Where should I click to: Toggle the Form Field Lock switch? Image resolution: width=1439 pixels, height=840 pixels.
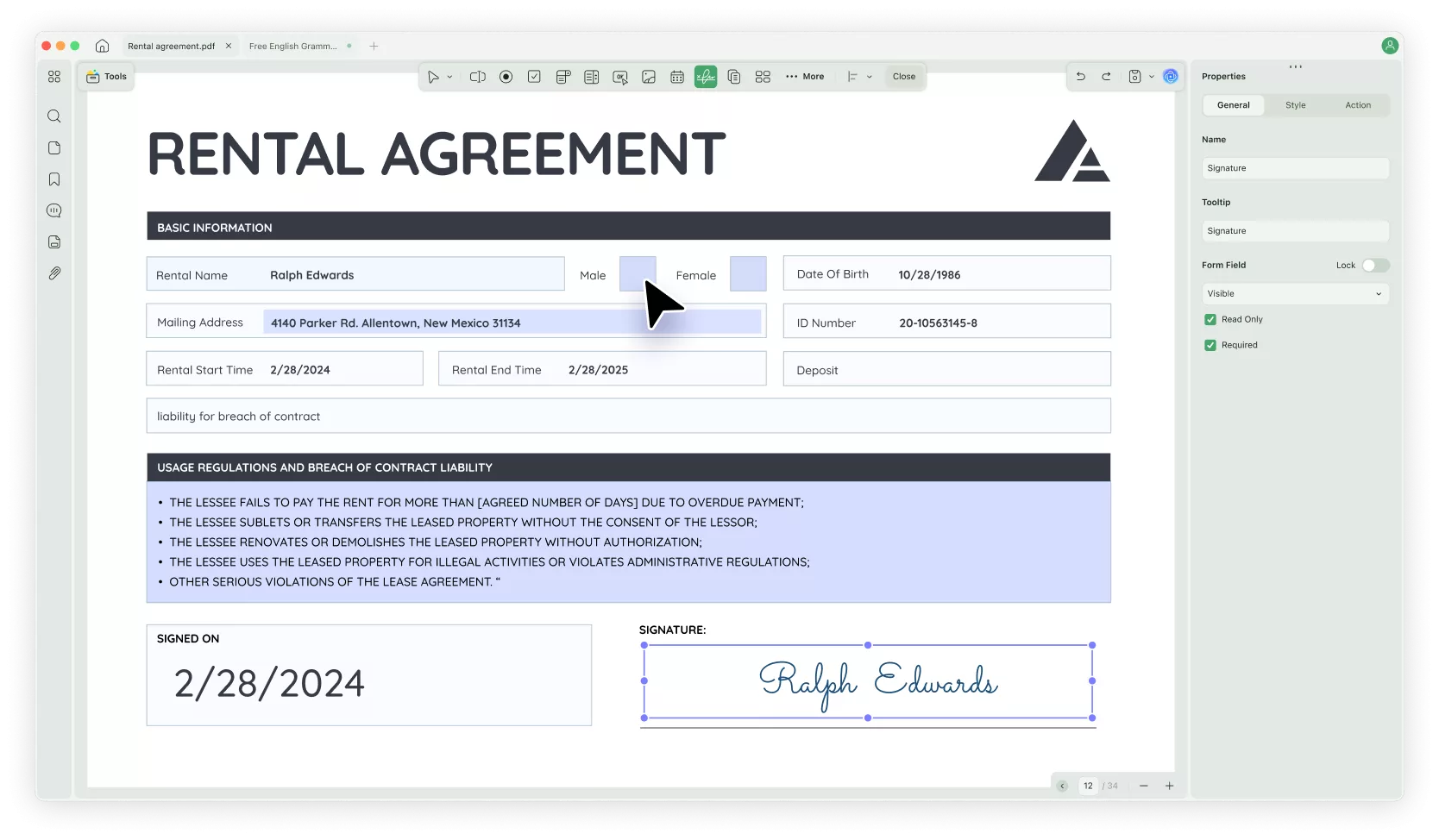[1375, 265]
